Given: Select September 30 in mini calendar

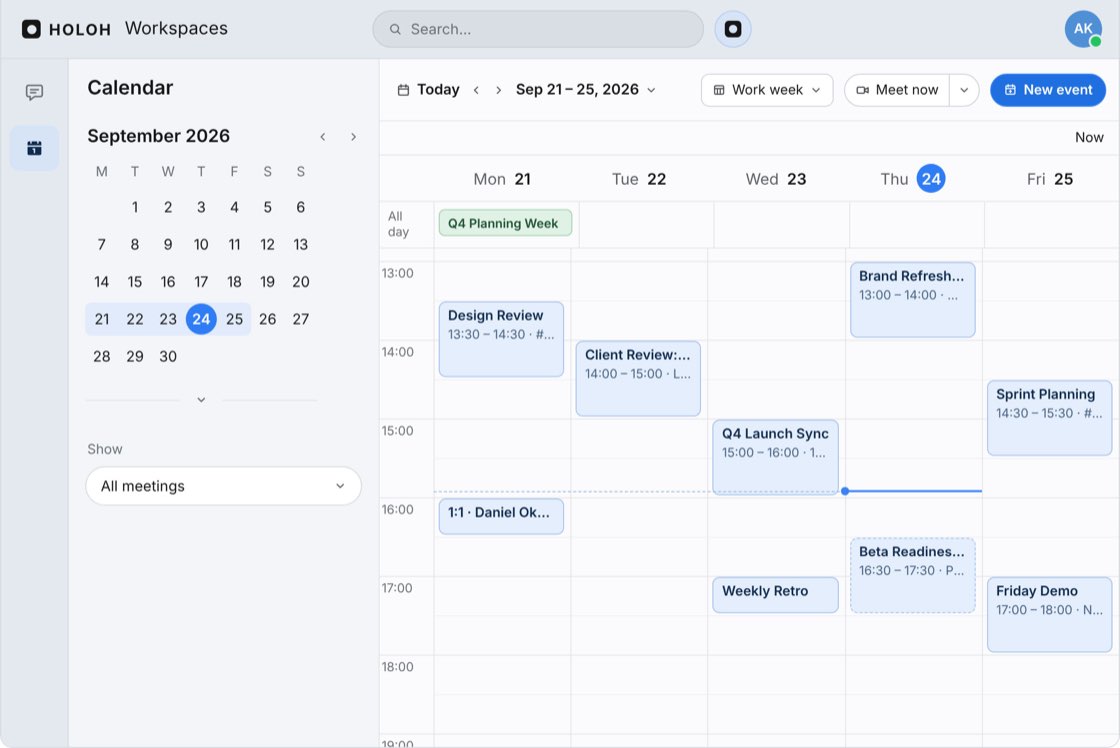Looking at the screenshot, I should pyautogui.click(x=168, y=356).
